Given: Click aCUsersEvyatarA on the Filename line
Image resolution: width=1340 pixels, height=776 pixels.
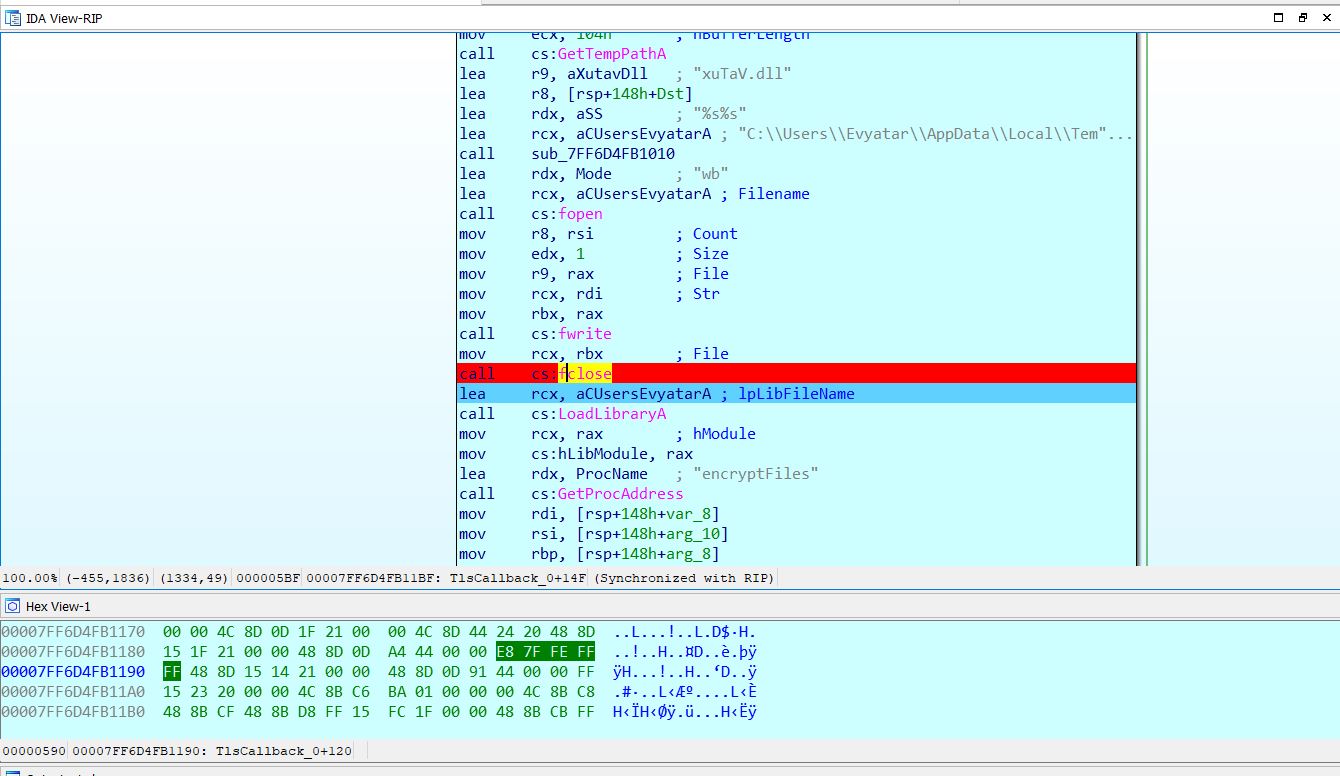Looking at the screenshot, I should (x=643, y=194).
